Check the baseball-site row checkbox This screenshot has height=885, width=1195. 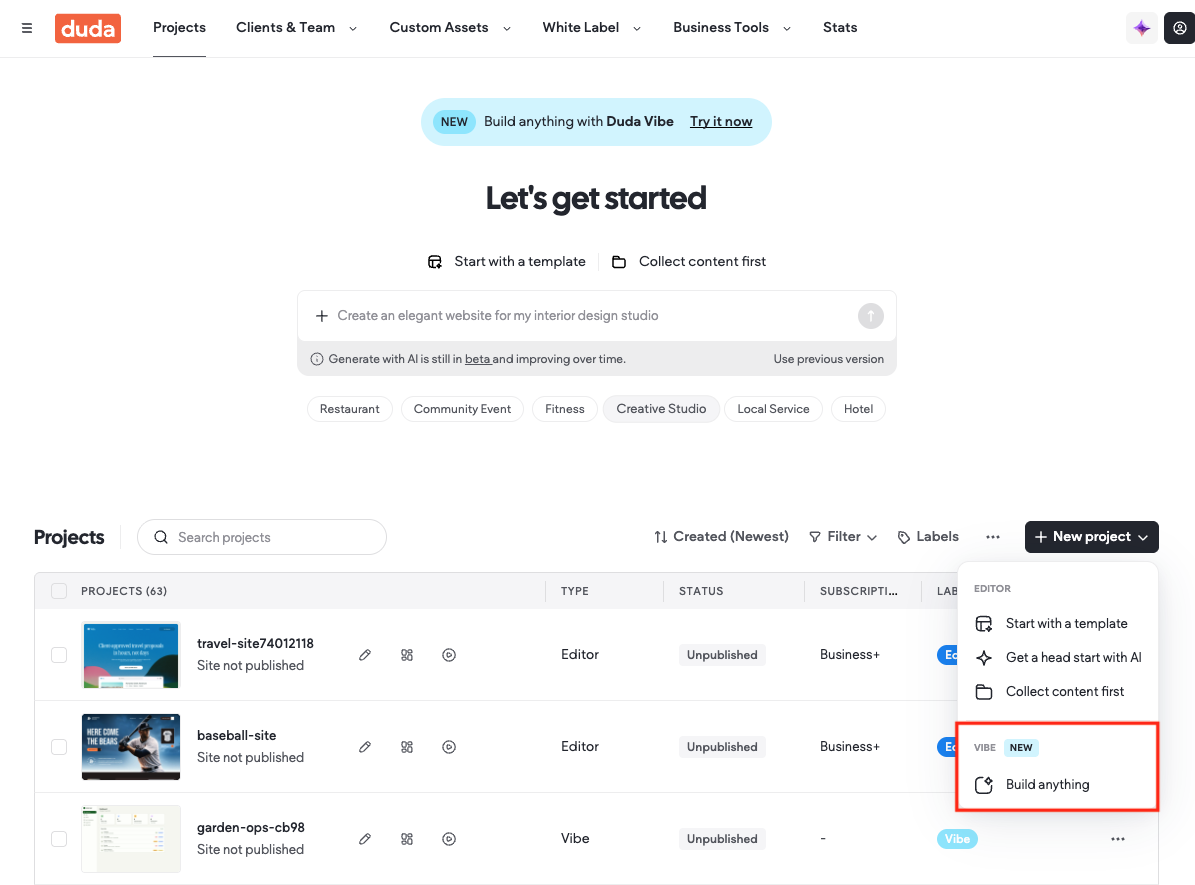59,747
